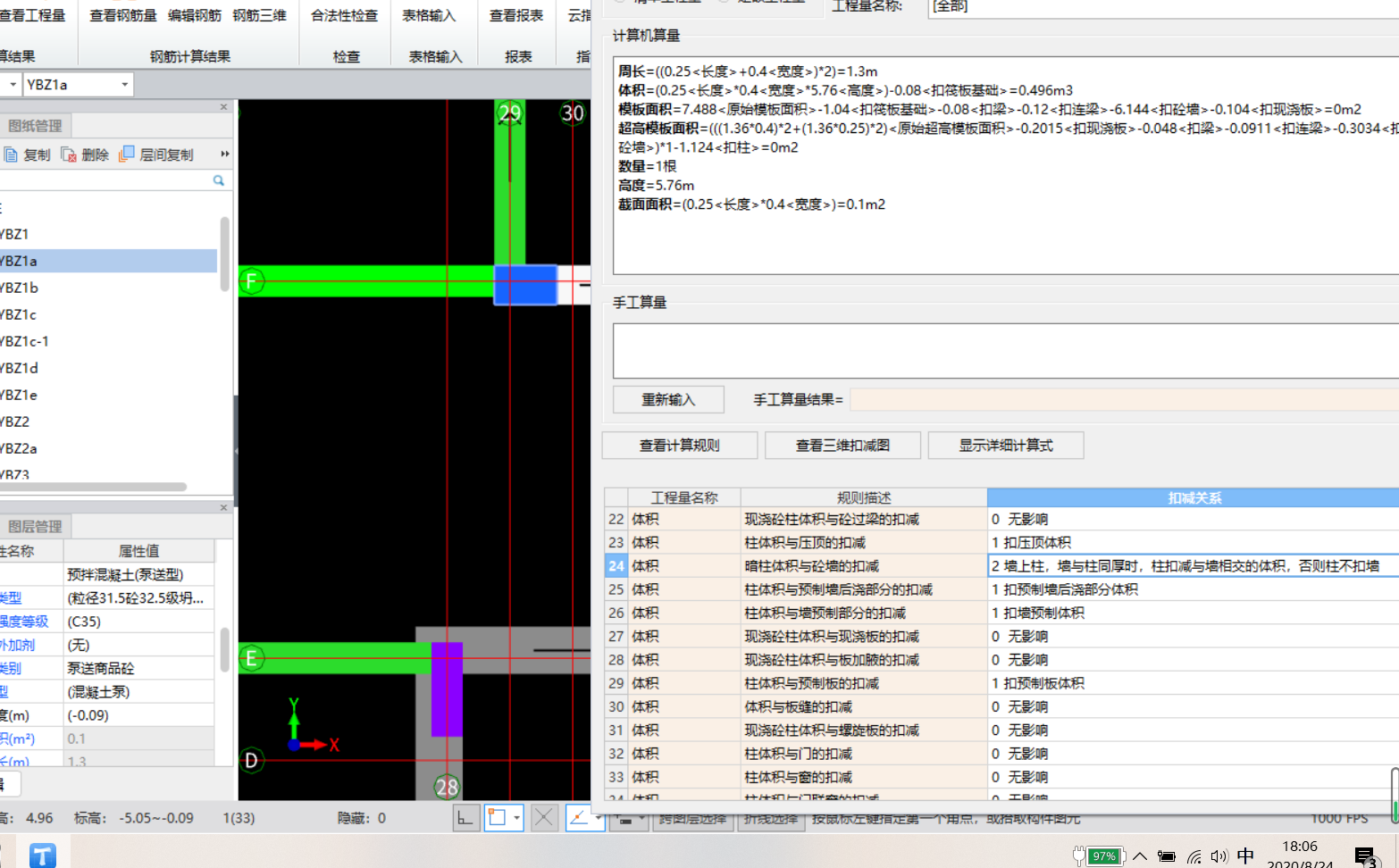The width and height of the screenshot is (1399, 868).
Task: Click the X cross snap icon
Action: coord(544,818)
